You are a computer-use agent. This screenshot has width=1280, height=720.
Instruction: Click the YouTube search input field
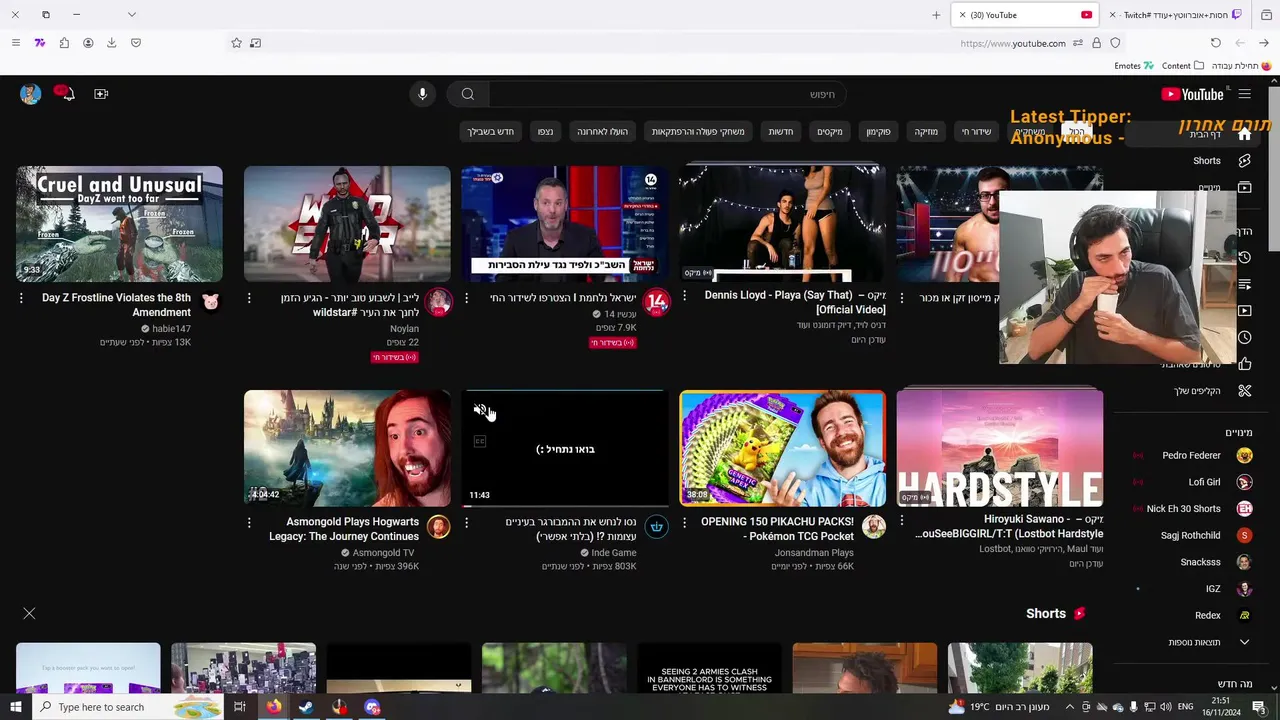[665, 94]
